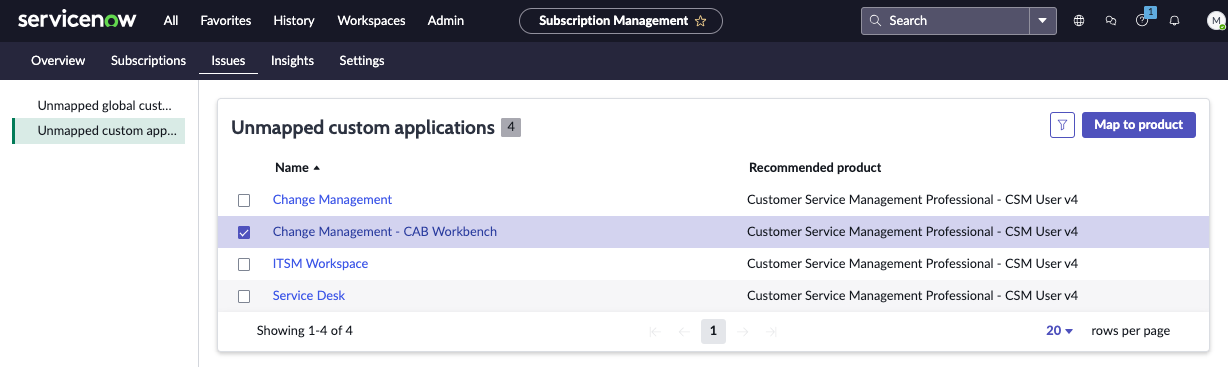The image size is (1228, 367).
Task: Open the ITSM Workspace link
Action: point(320,264)
